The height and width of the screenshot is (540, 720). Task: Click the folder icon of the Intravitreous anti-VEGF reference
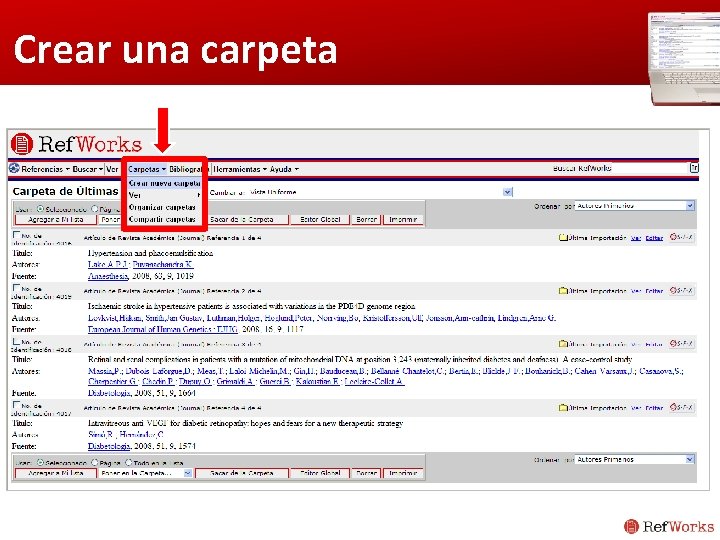tap(563, 407)
